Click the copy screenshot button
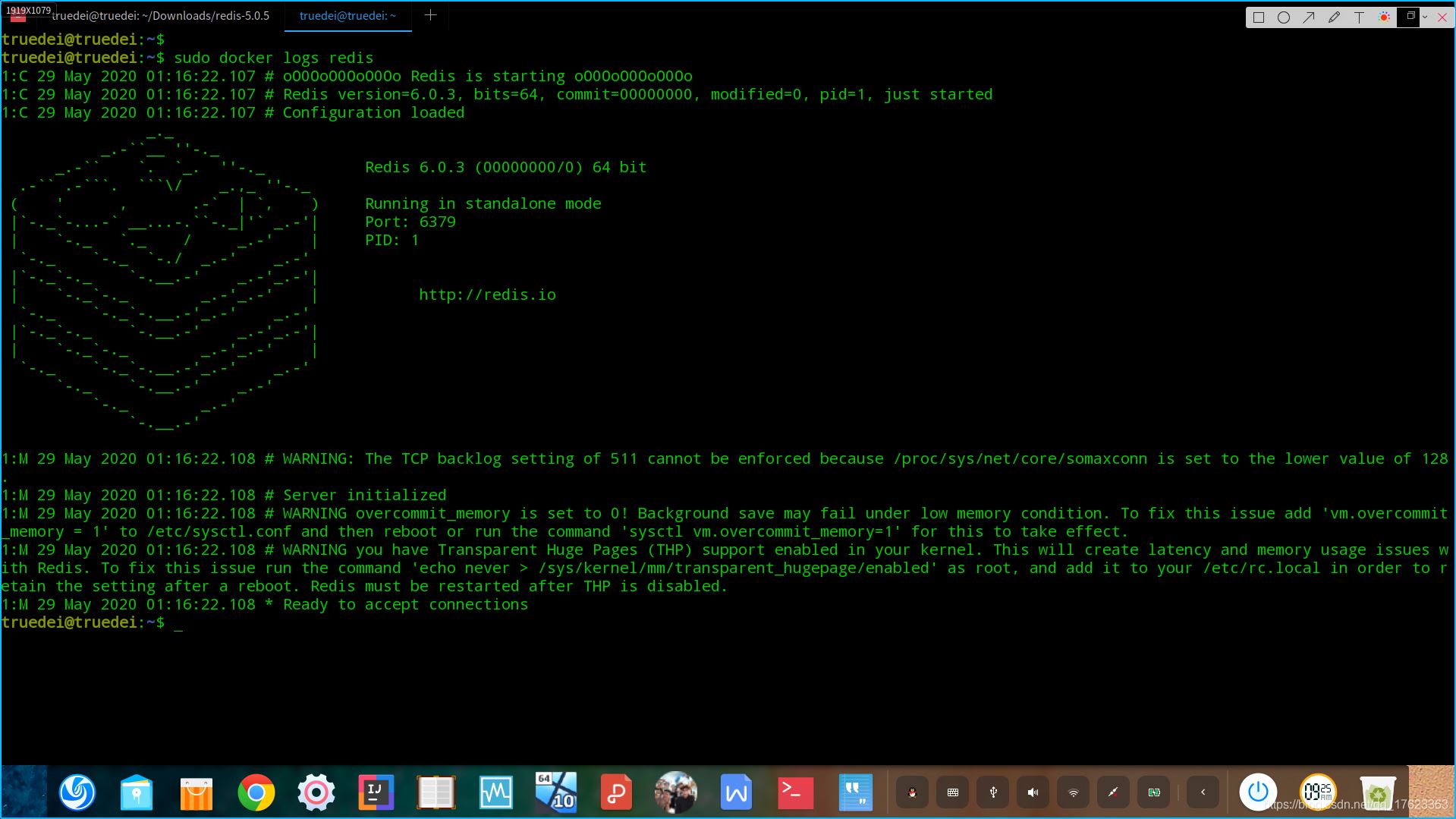This screenshot has width=1456, height=819. [x=1410, y=16]
